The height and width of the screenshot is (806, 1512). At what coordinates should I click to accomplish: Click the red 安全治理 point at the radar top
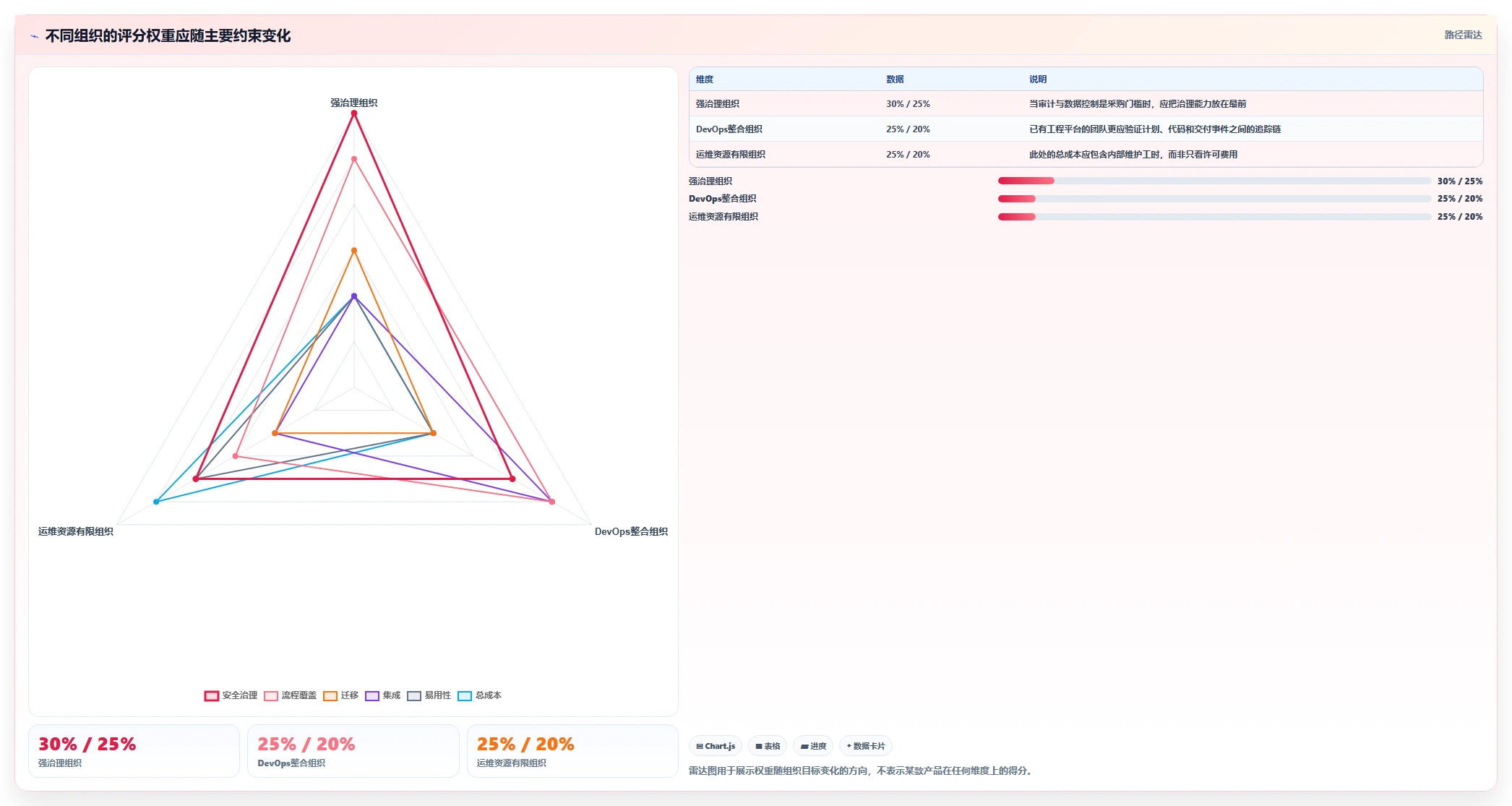pyautogui.click(x=354, y=113)
